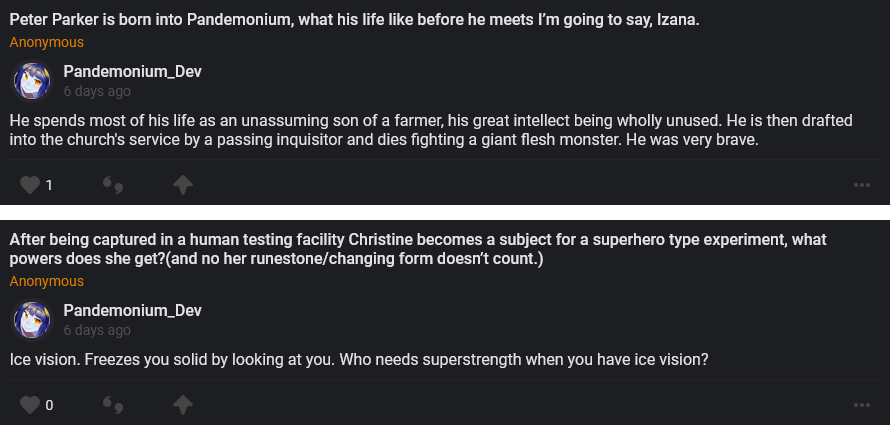Click the quote icon under the Peter Parker answer
This screenshot has height=425, width=890.
pos(114,185)
